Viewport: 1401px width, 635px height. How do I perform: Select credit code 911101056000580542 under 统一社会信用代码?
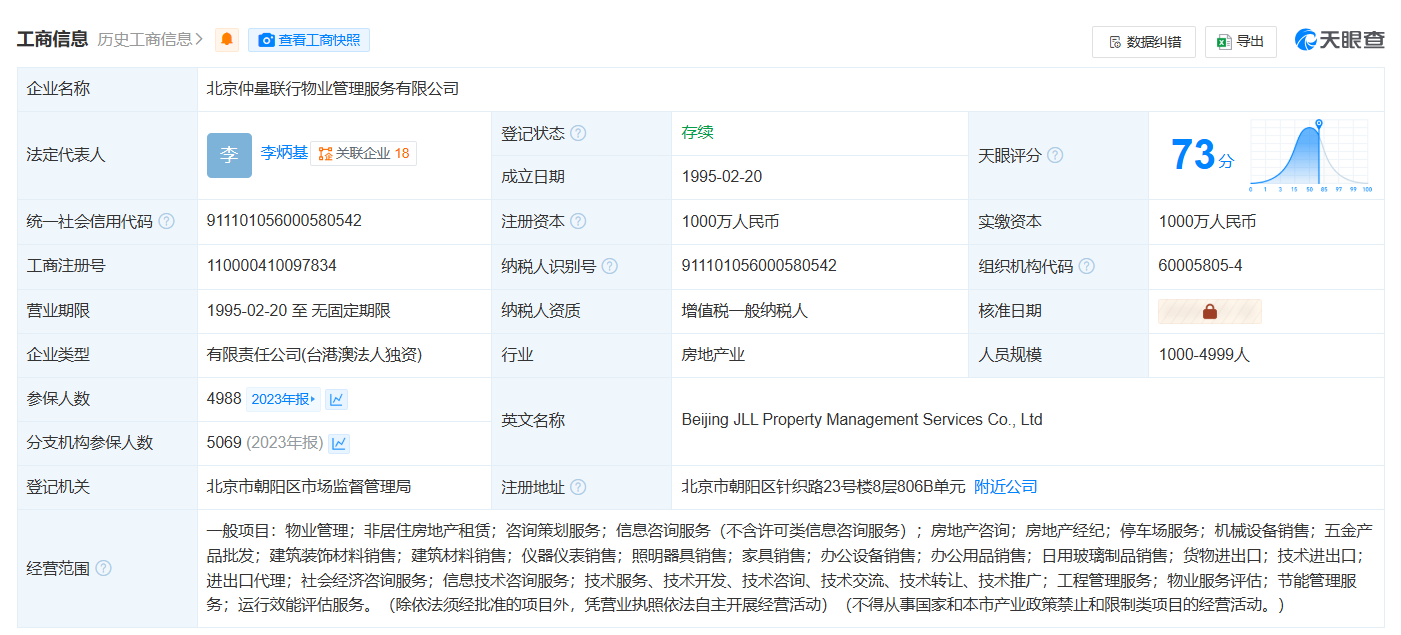coord(284,221)
